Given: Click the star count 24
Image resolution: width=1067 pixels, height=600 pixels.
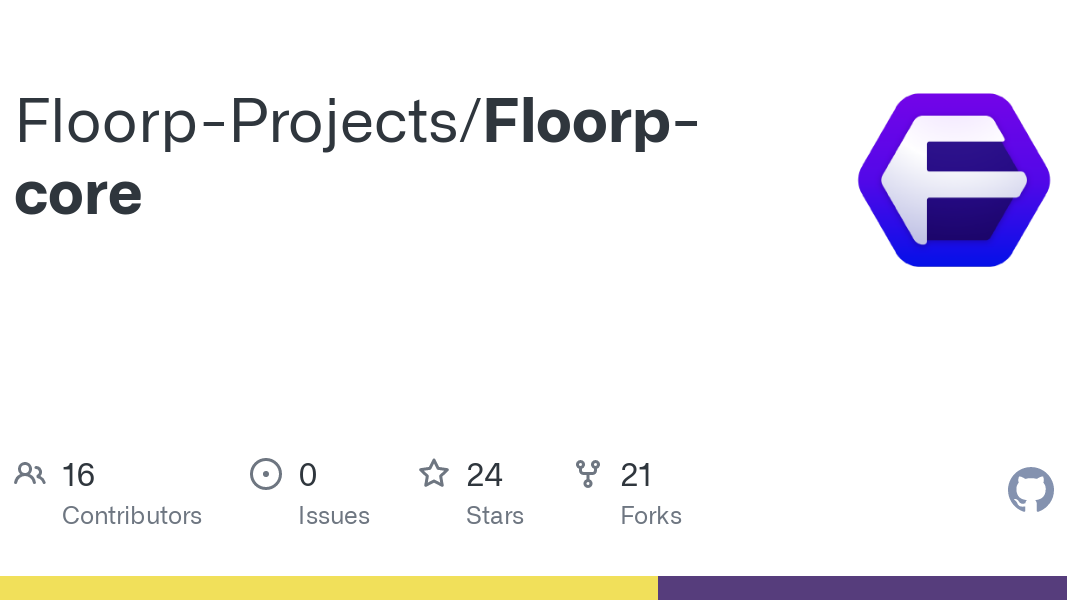Looking at the screenshot, I should (x=485, y=475).
